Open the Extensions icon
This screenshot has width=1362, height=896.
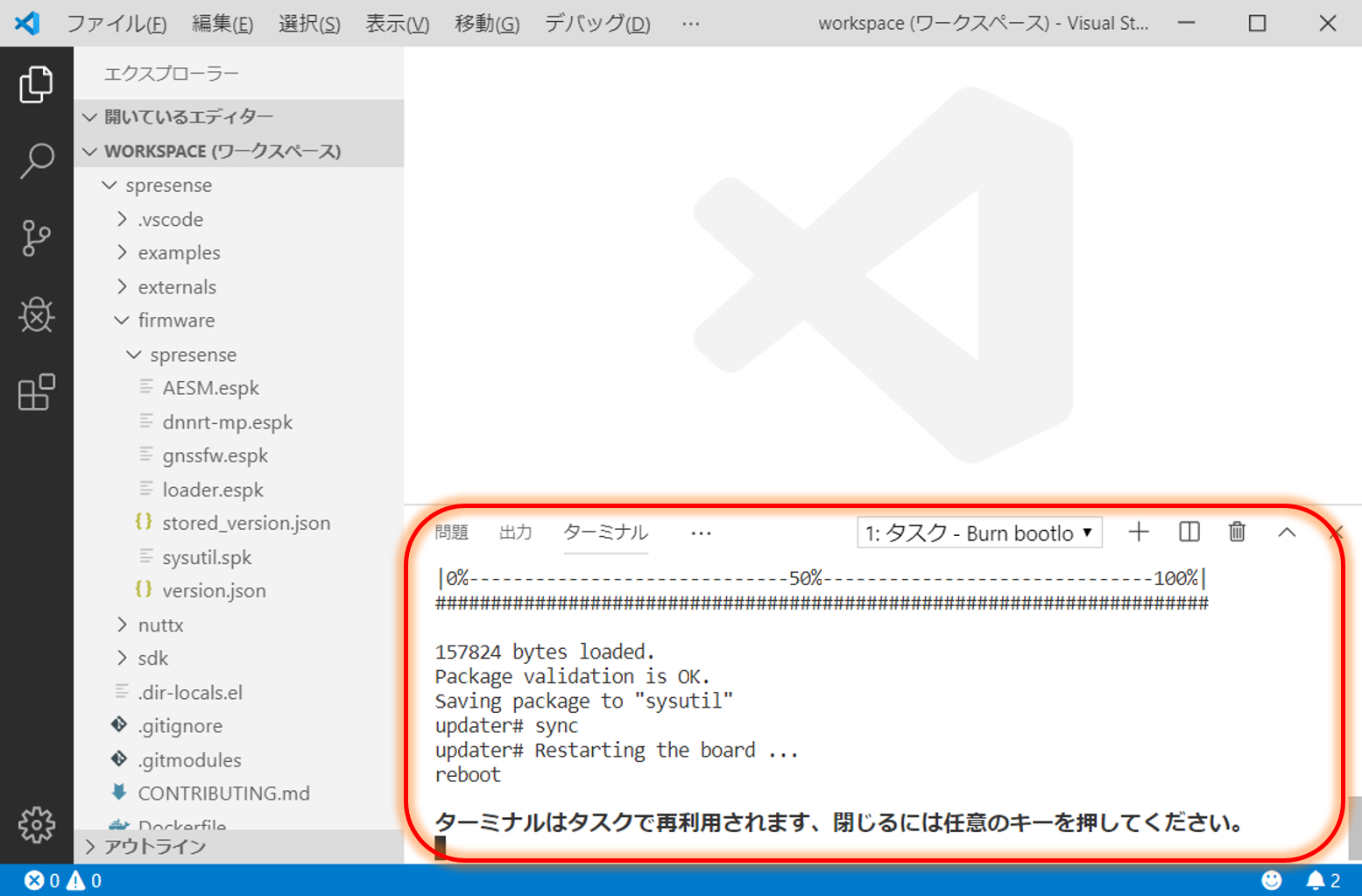tap(36, 392)
